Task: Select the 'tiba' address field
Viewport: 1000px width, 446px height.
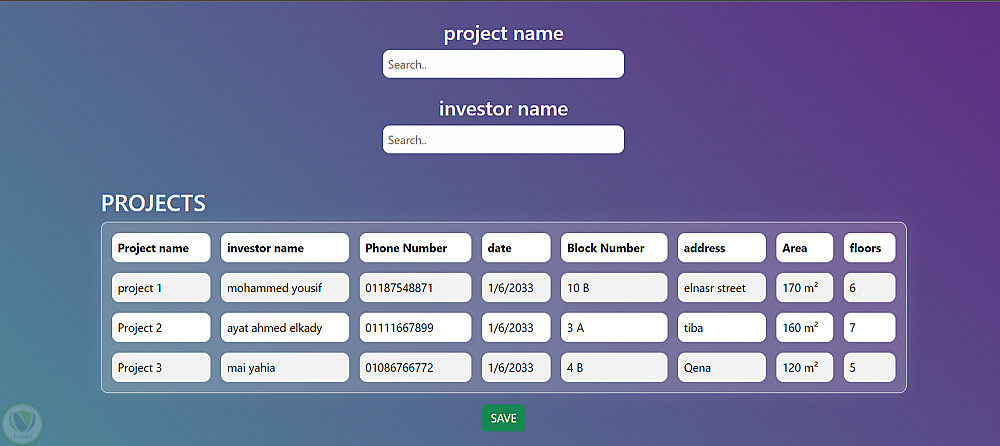Action: point(722,328)
